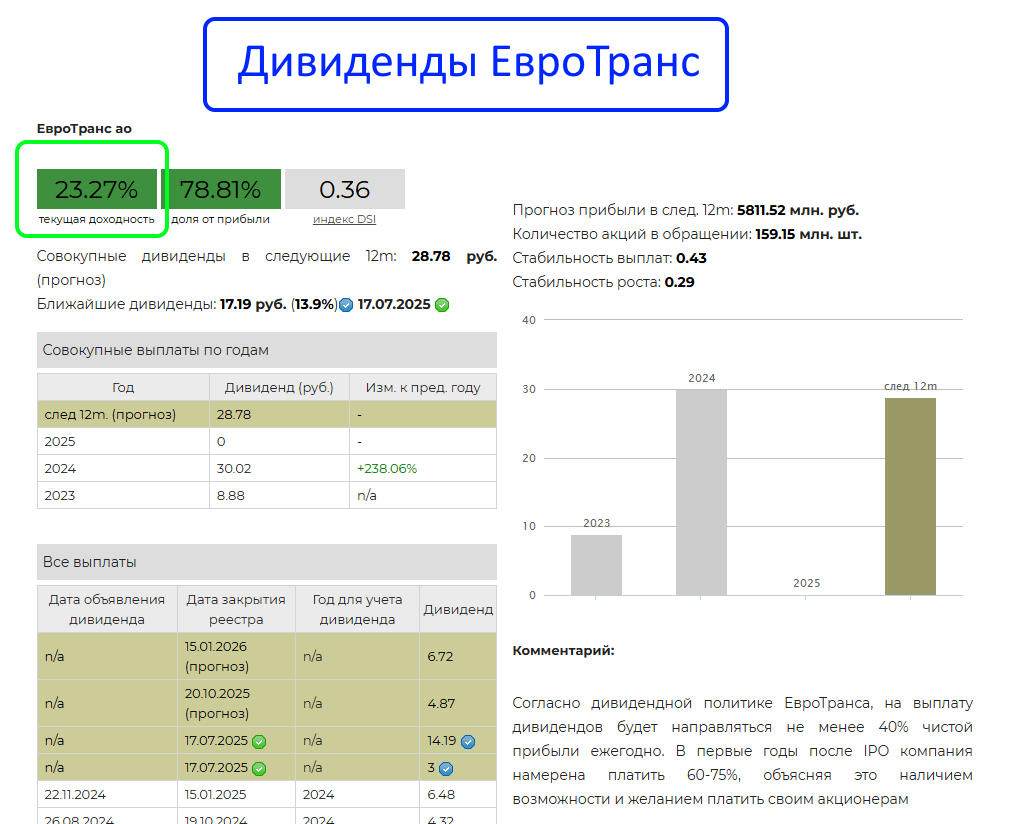
Task: Click the Стабильность выплат 0.43 line
Action: click(609, 258)
